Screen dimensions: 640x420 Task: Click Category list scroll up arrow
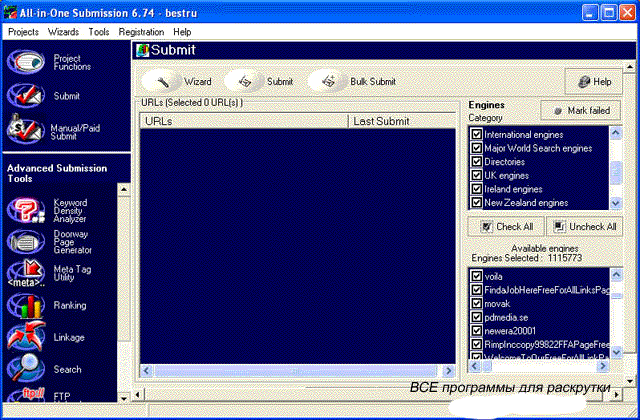616,133
